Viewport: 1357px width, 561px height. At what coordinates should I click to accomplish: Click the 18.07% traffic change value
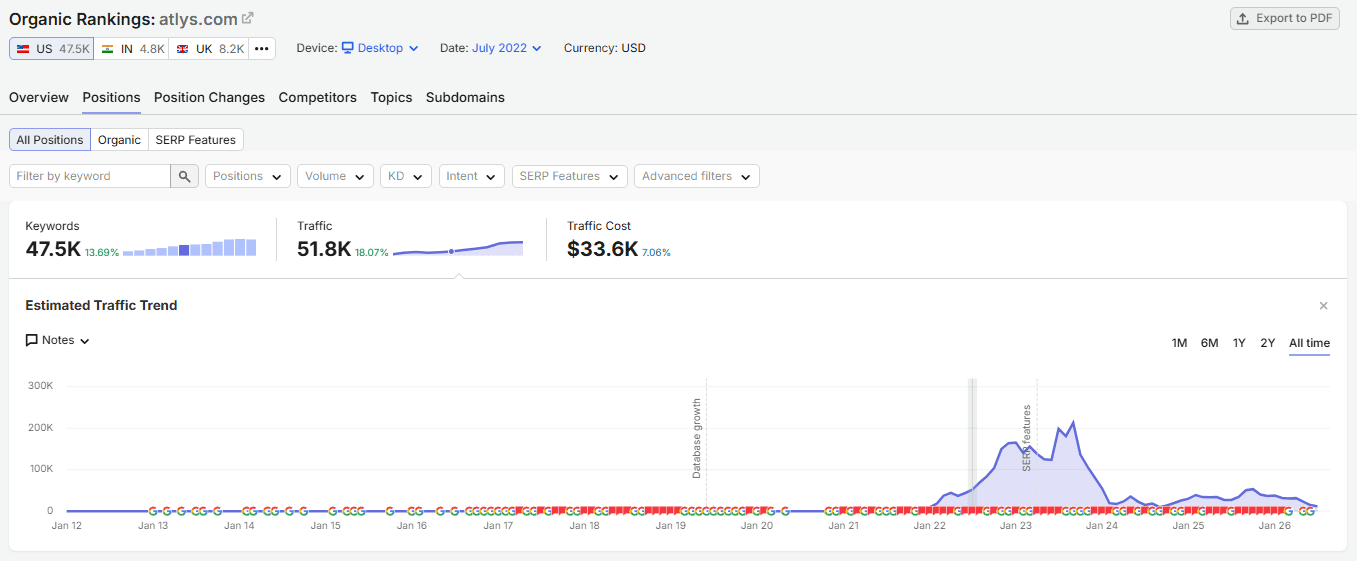pyautogui.click(x=372, y=253)
